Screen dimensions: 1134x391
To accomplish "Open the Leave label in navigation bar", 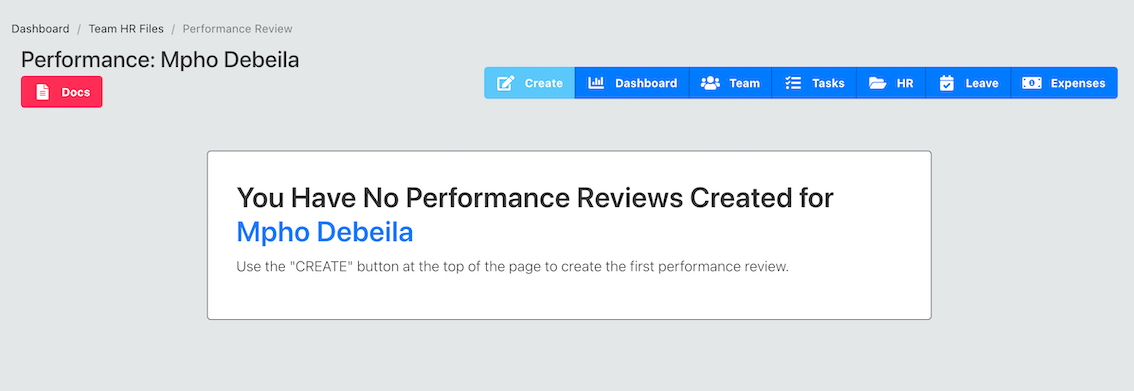I will pos(982,83).
